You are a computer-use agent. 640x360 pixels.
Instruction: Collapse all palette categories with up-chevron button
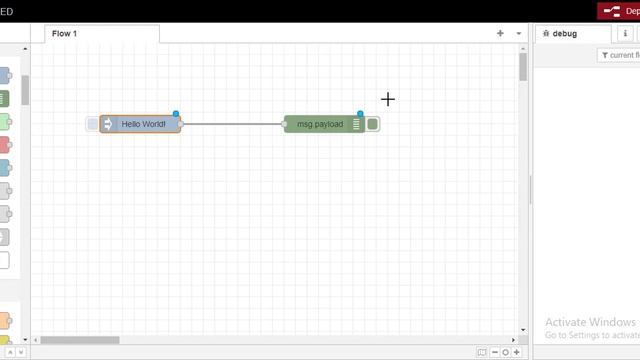[10, 352]
